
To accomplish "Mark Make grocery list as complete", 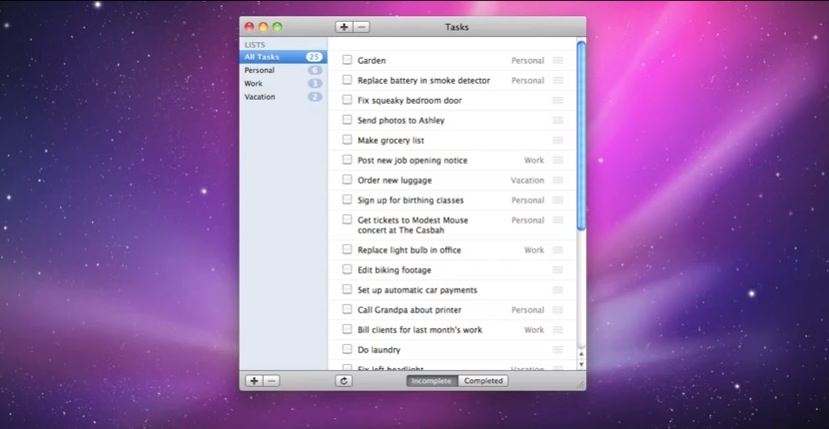I will tap(347, 140).
